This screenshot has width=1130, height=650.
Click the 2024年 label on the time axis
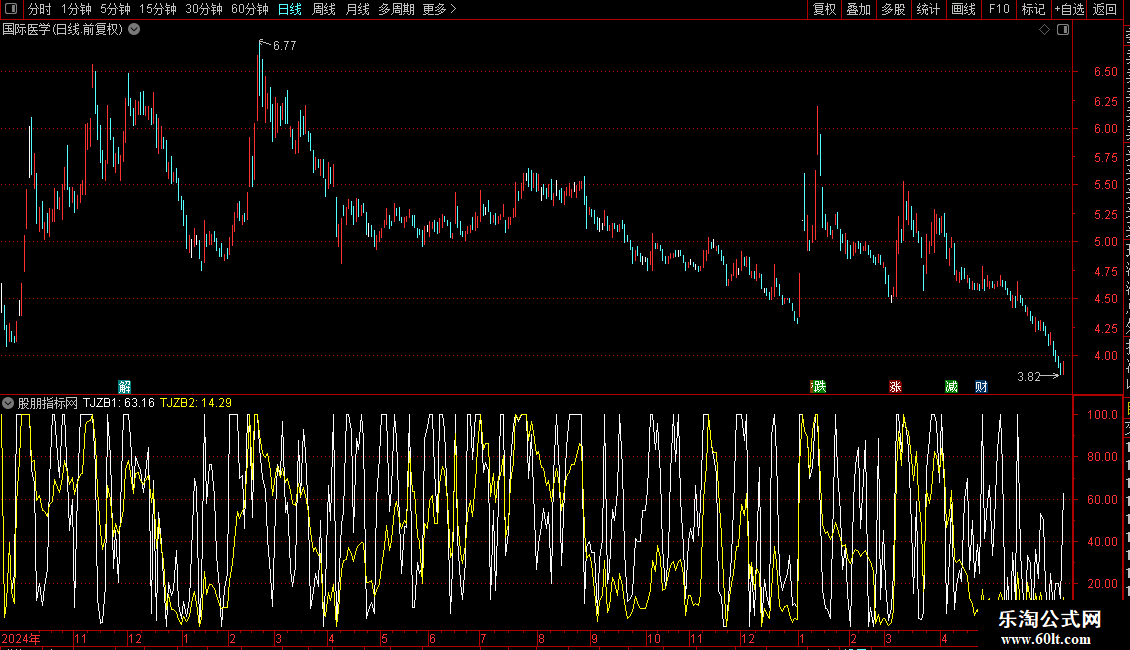coord(21,638)
